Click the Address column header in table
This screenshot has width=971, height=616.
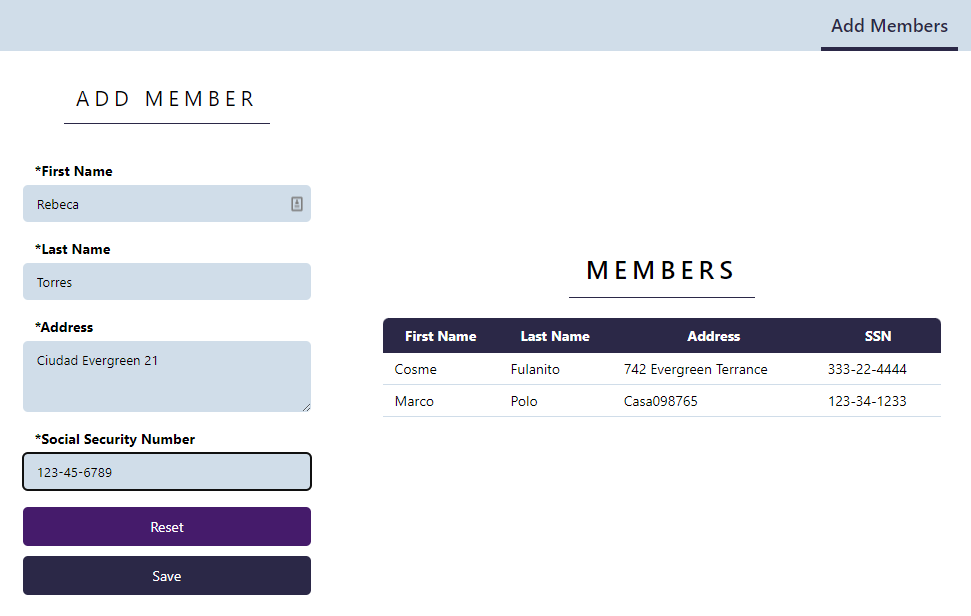[713, 336]
